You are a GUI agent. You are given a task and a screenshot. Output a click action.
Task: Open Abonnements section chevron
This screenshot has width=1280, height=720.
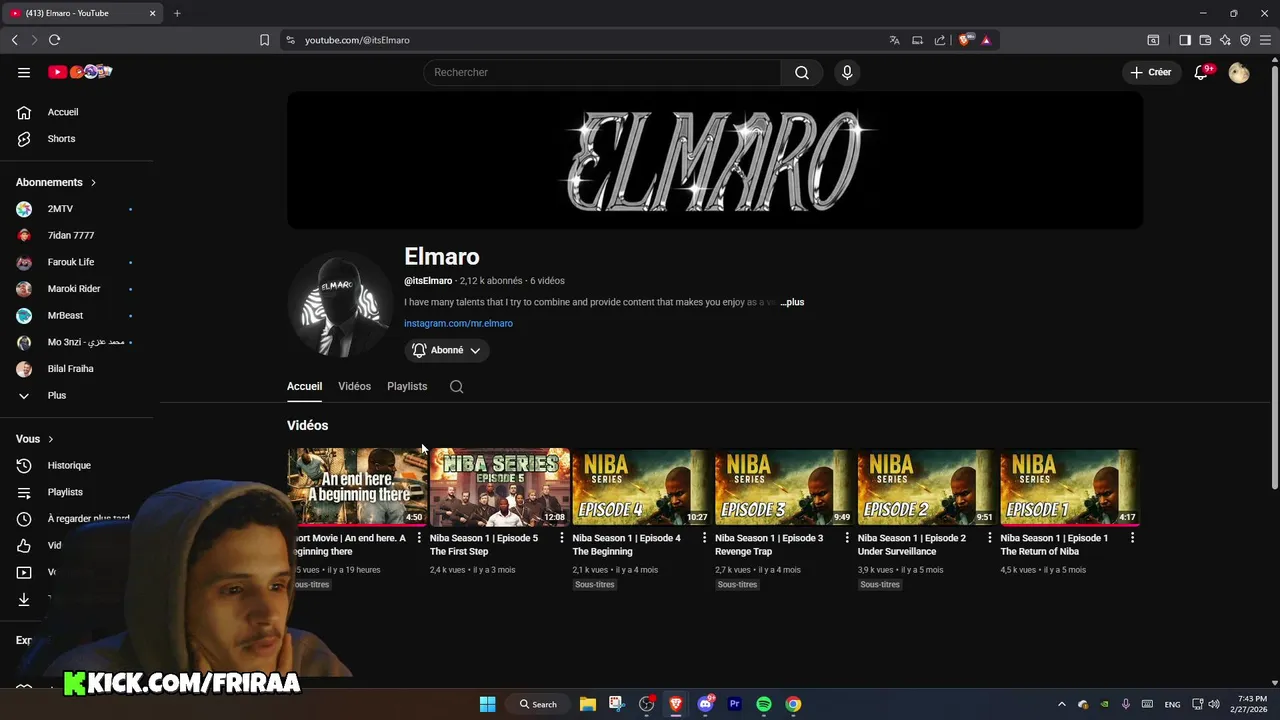pyautogui.click(x=93, y=182)
